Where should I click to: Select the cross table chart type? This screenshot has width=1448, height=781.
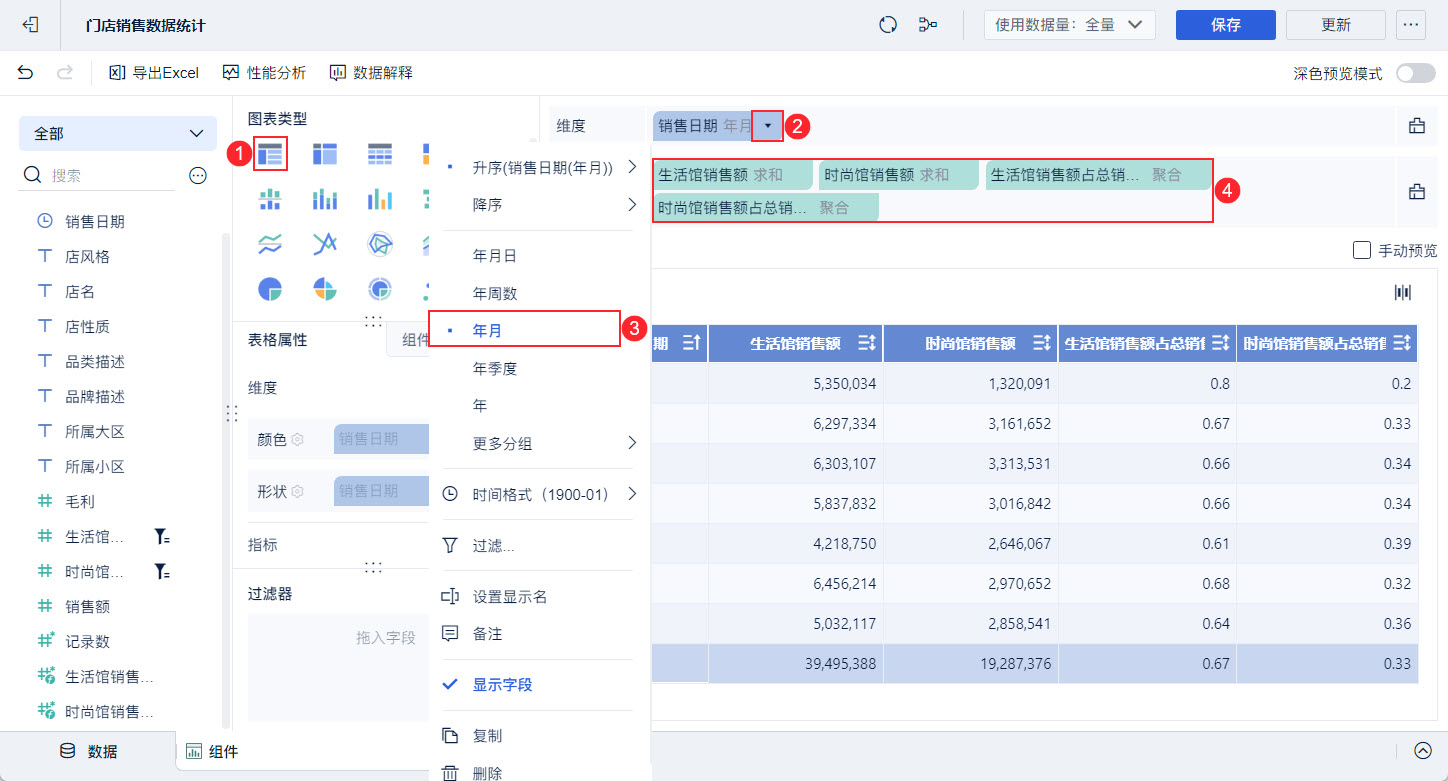pyautogui.click(x=325, y=153)
